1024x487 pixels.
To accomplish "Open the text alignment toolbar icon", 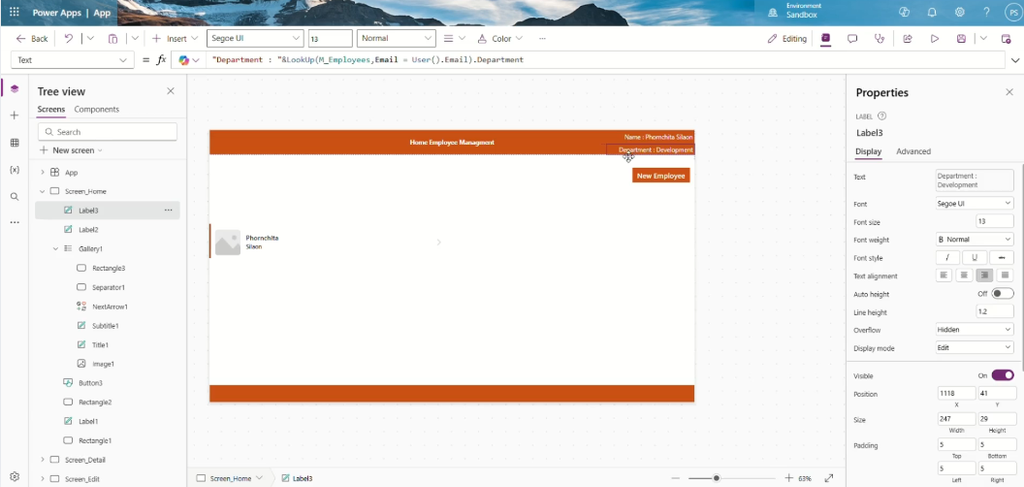I will tap(449, 39).
